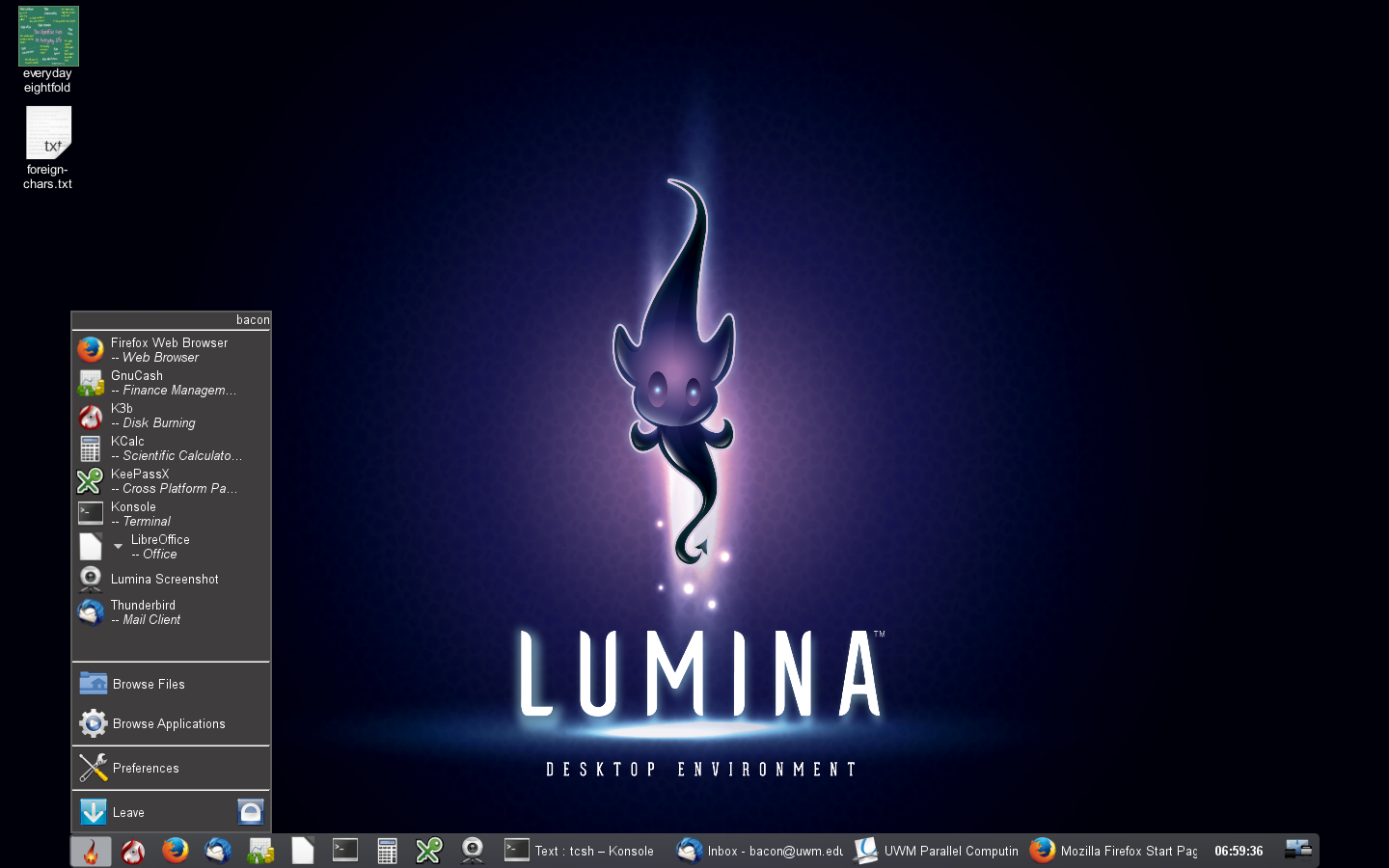The image size is (1389, 868).
Task: Open LibreOffice Office menu entry
Action: pos(171,547)
